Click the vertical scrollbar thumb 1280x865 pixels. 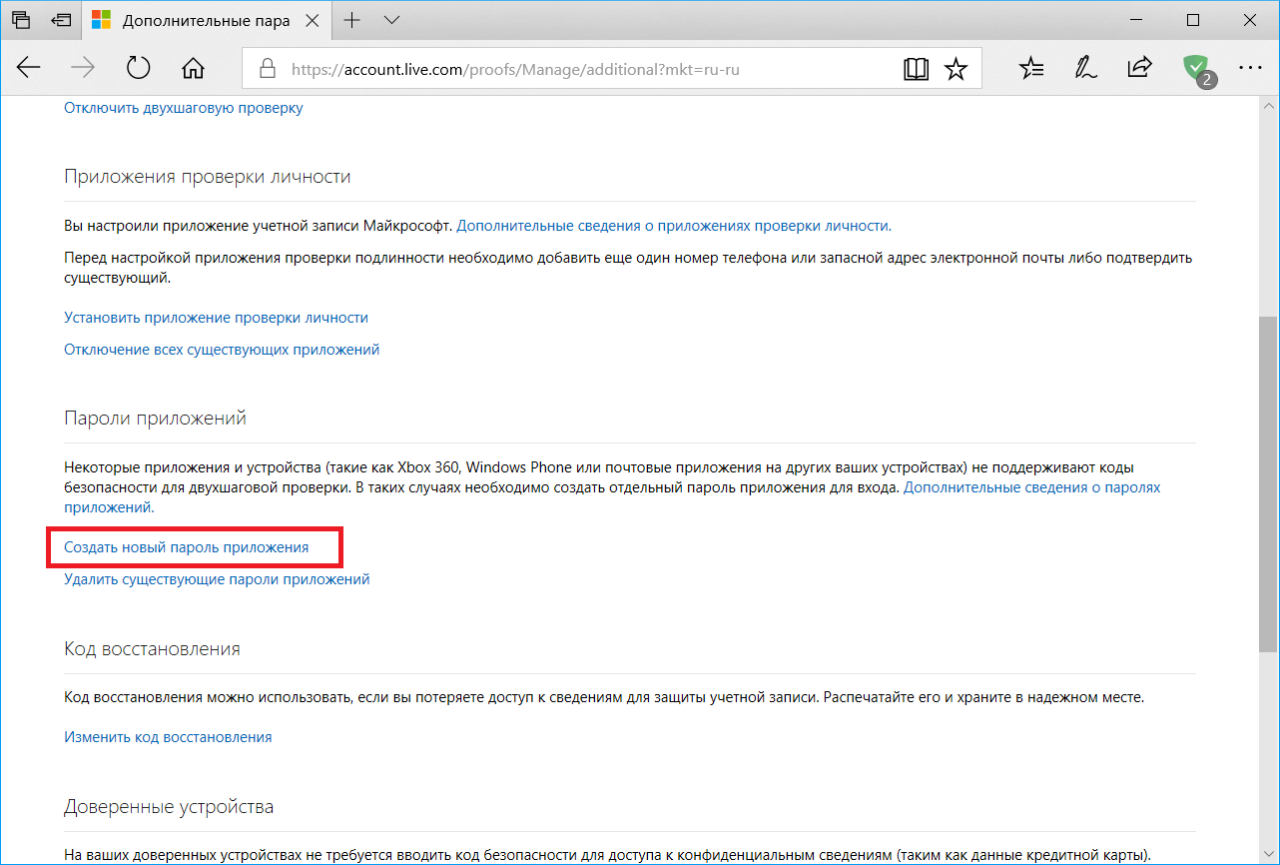[x=1269, y=483]
